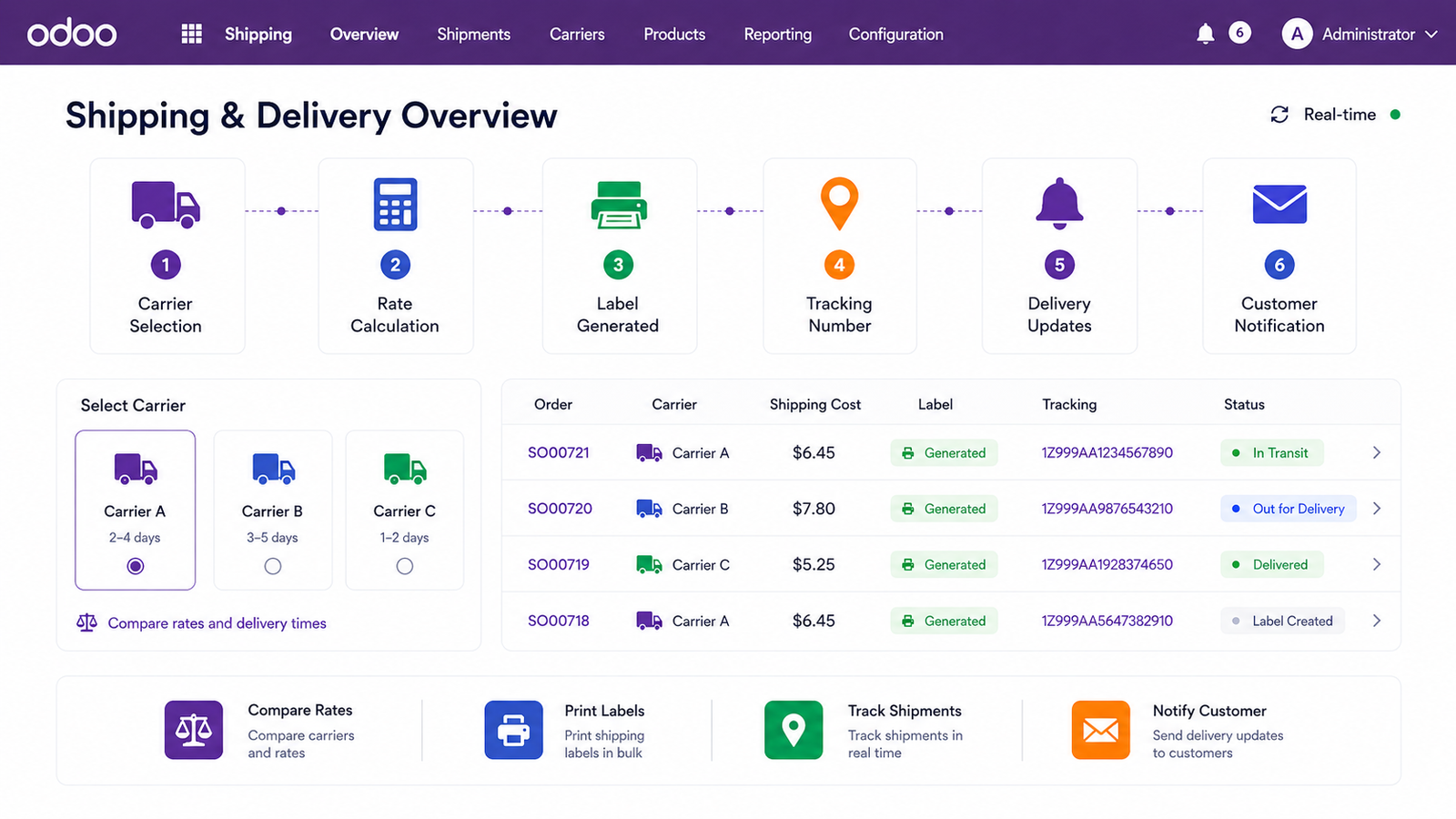
Task: Click the scales icon beside Compare rates link
Action: pos(86,622)
